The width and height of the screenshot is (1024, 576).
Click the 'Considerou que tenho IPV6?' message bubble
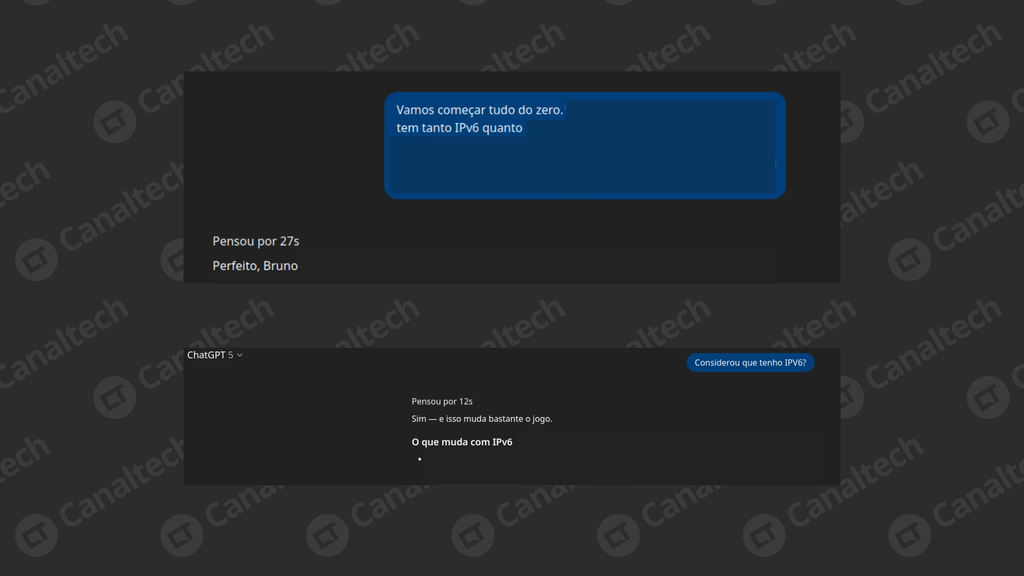pyautogui.click(x=750, y=362)
